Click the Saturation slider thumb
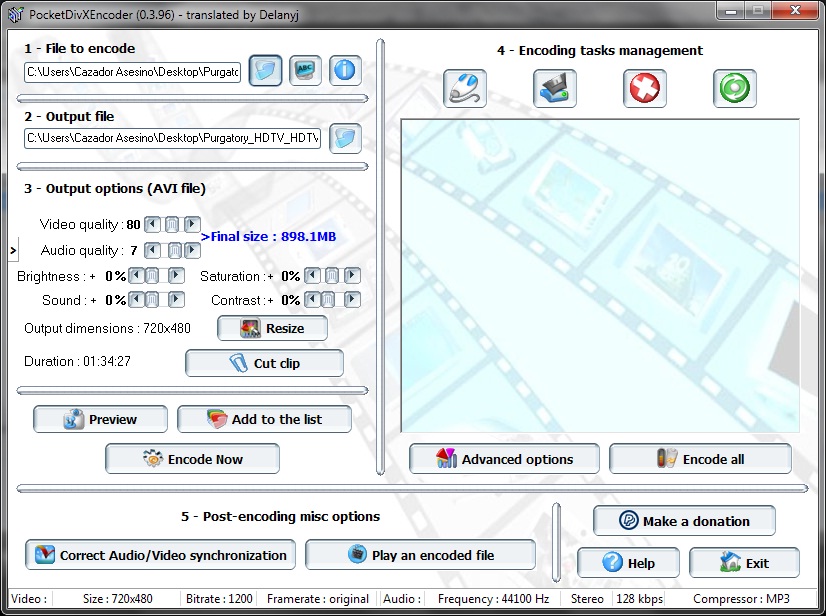826x616 pixels. (x=331, y=275)
